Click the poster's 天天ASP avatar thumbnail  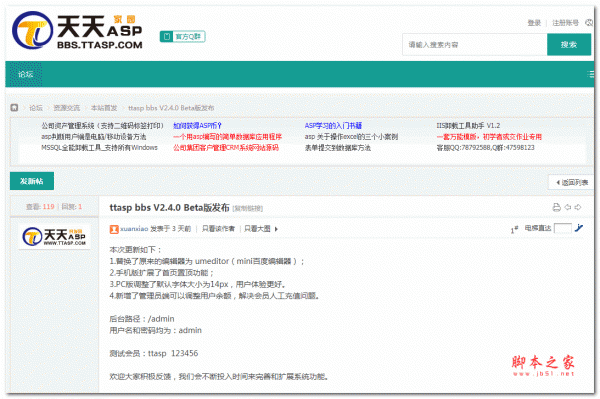[54, 236]
